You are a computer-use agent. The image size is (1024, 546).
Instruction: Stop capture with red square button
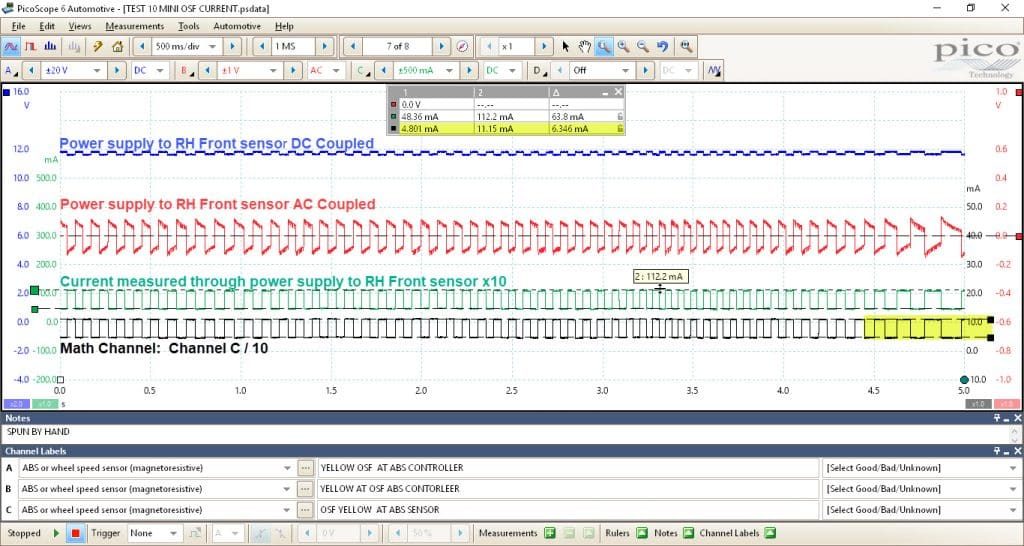click(x=75, y=533)
